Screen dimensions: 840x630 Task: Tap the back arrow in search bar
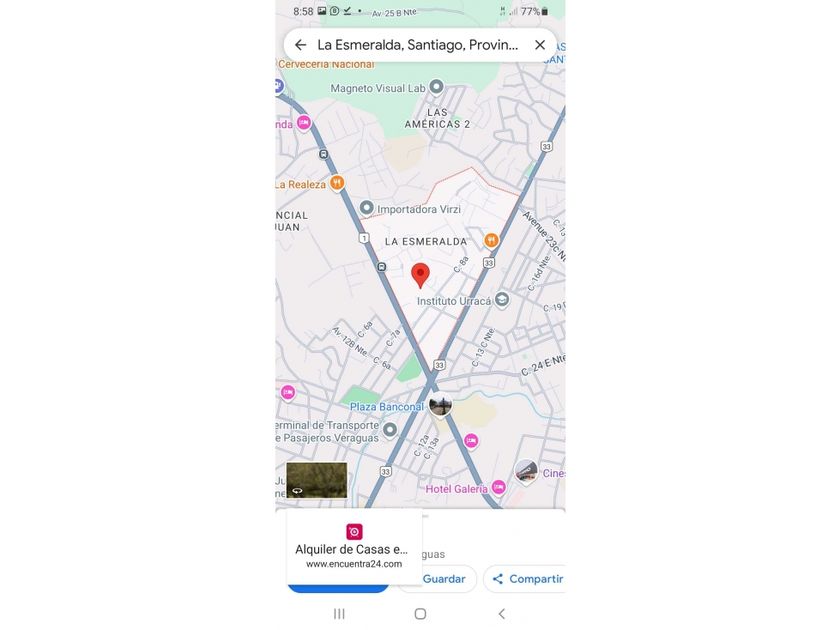(301, 45)
